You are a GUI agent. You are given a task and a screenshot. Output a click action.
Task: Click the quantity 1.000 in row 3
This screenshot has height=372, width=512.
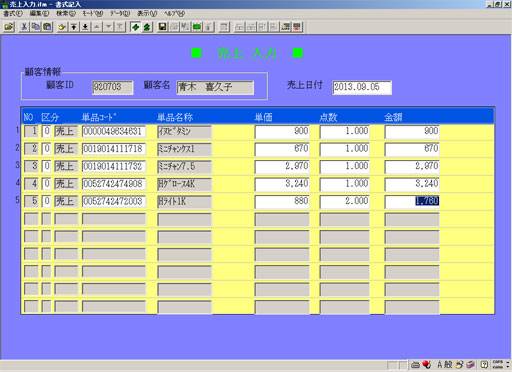[345, 166]
